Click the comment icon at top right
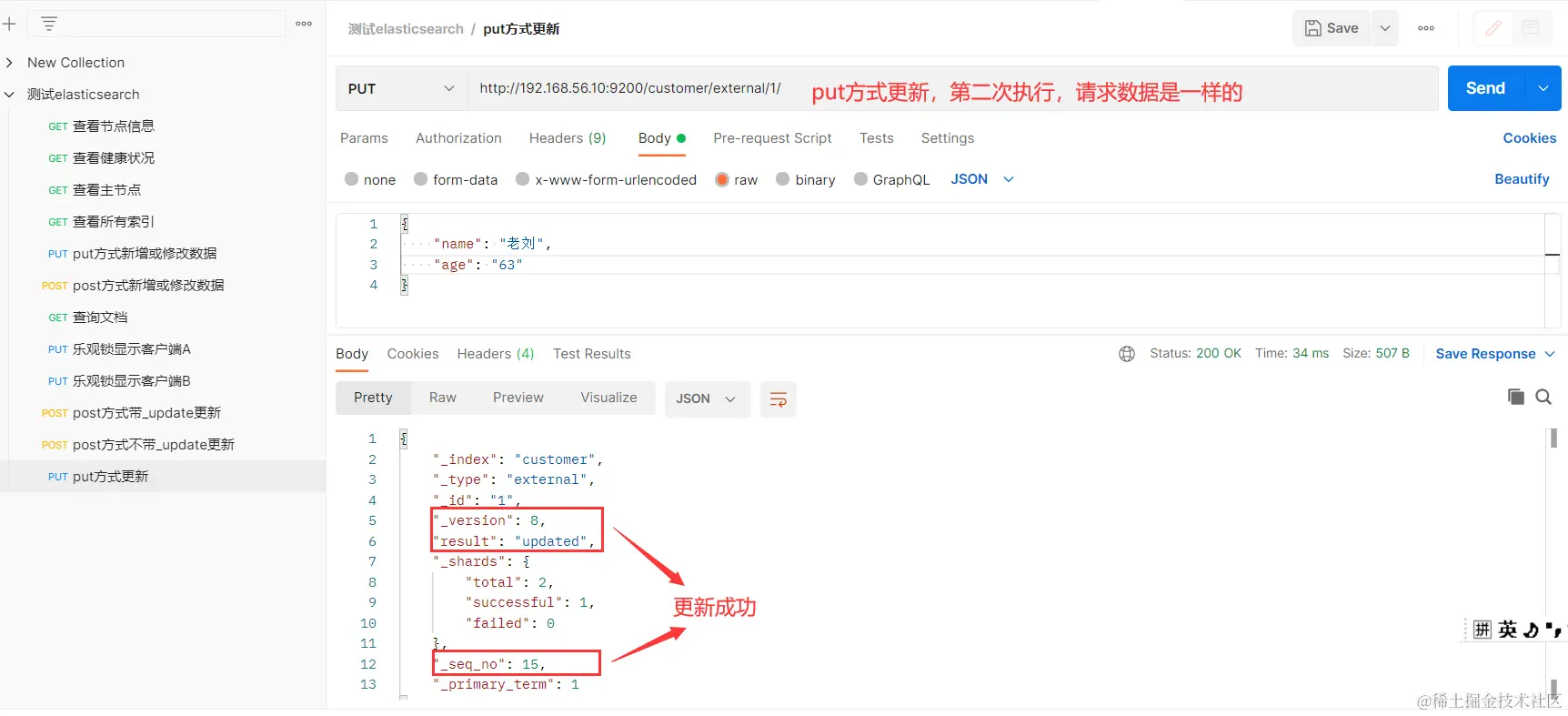 [x=1531, y=28]
